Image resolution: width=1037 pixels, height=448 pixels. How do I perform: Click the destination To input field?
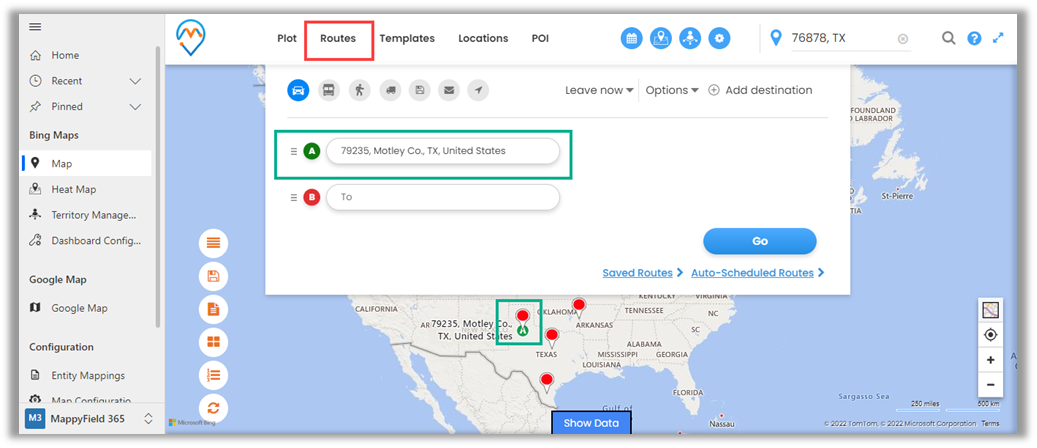point(442,197)
